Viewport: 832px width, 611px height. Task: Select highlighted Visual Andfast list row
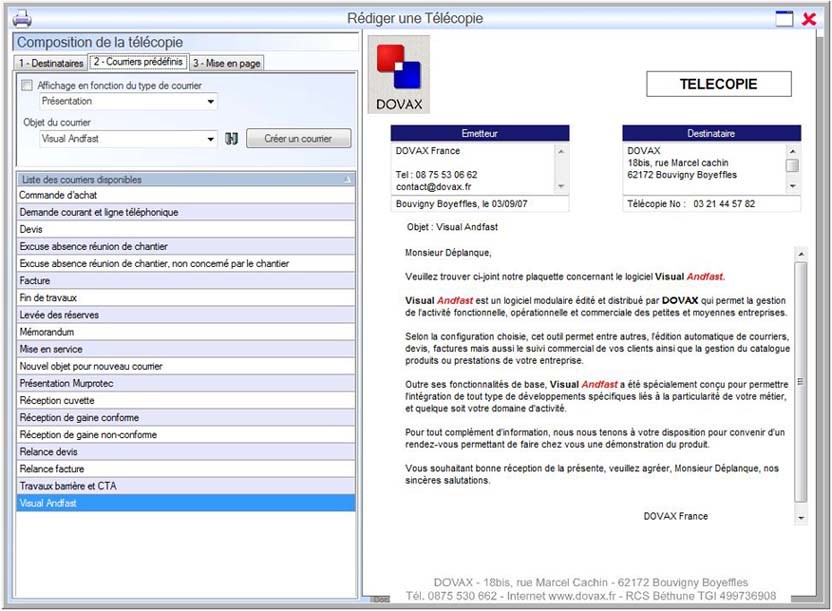tap(186, 503)
